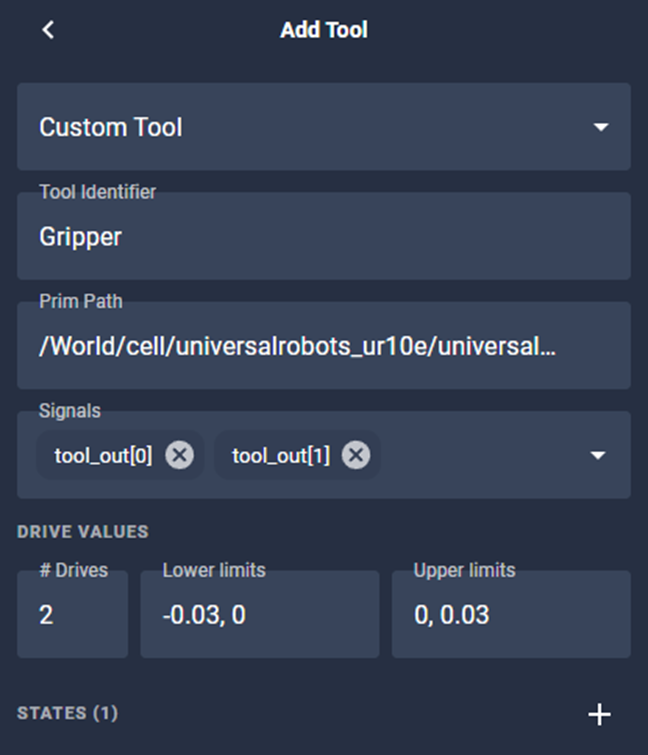
Task: Remove the tool_out[0] signal chip
Action: [x=179, y=456]
